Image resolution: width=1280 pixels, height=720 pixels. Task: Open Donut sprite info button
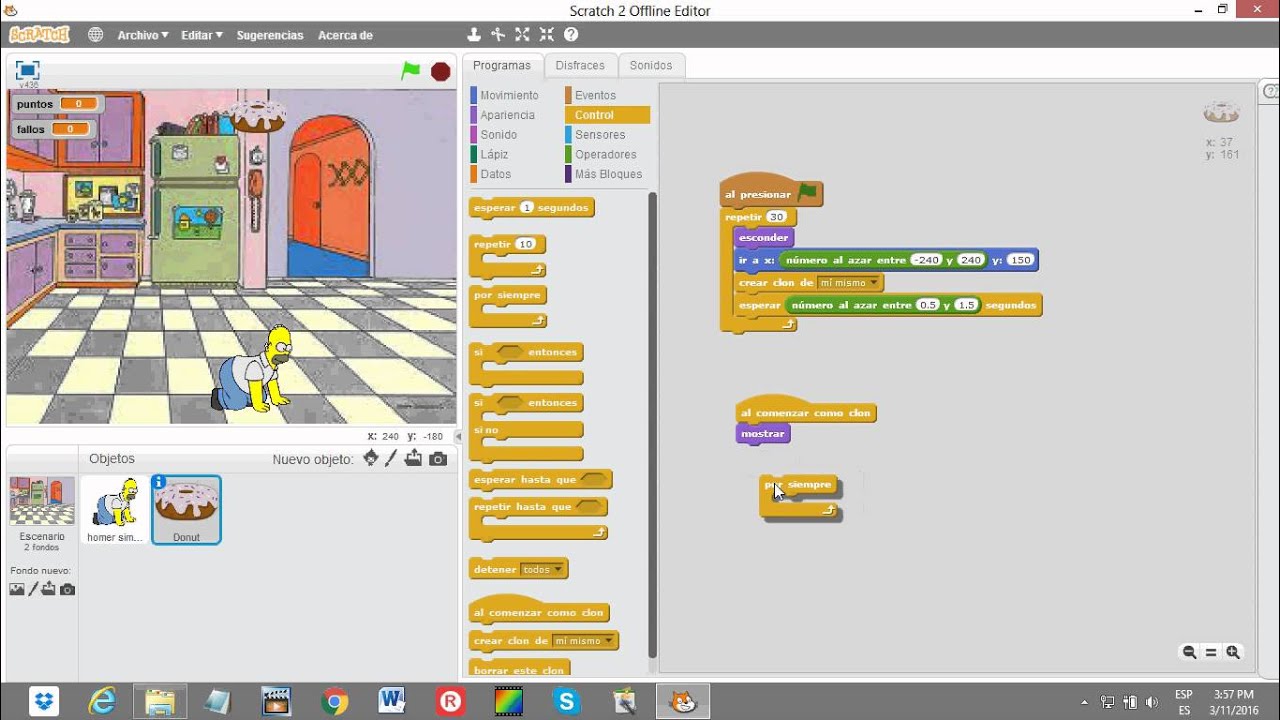pos(159,482)
